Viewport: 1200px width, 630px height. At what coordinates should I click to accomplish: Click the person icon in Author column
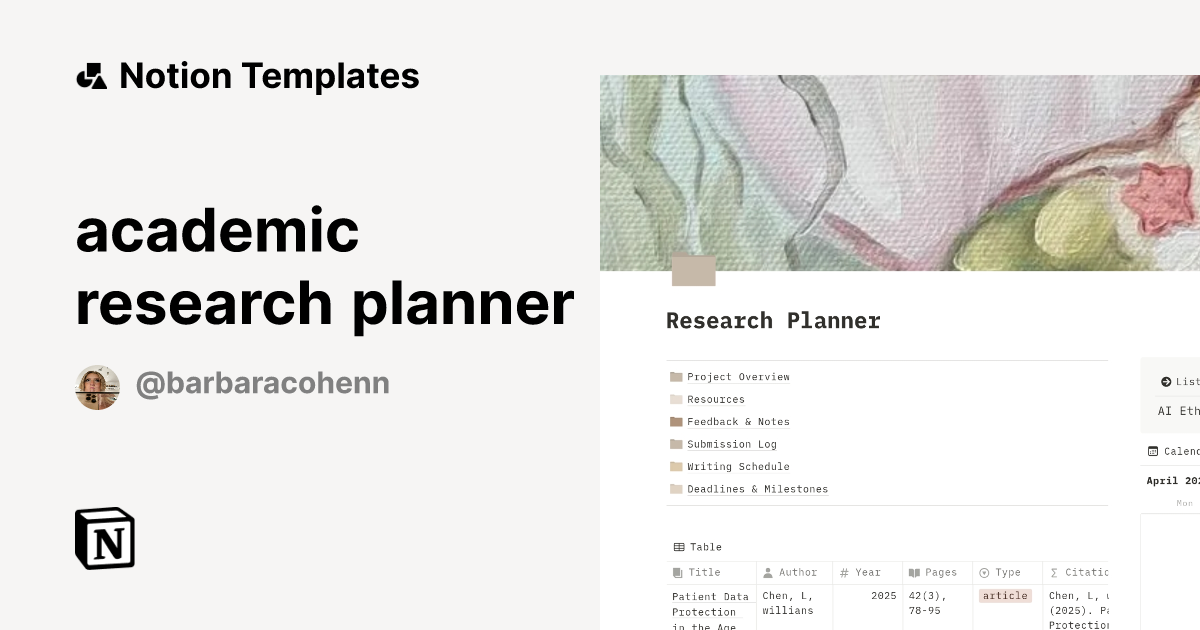point(768,572)
